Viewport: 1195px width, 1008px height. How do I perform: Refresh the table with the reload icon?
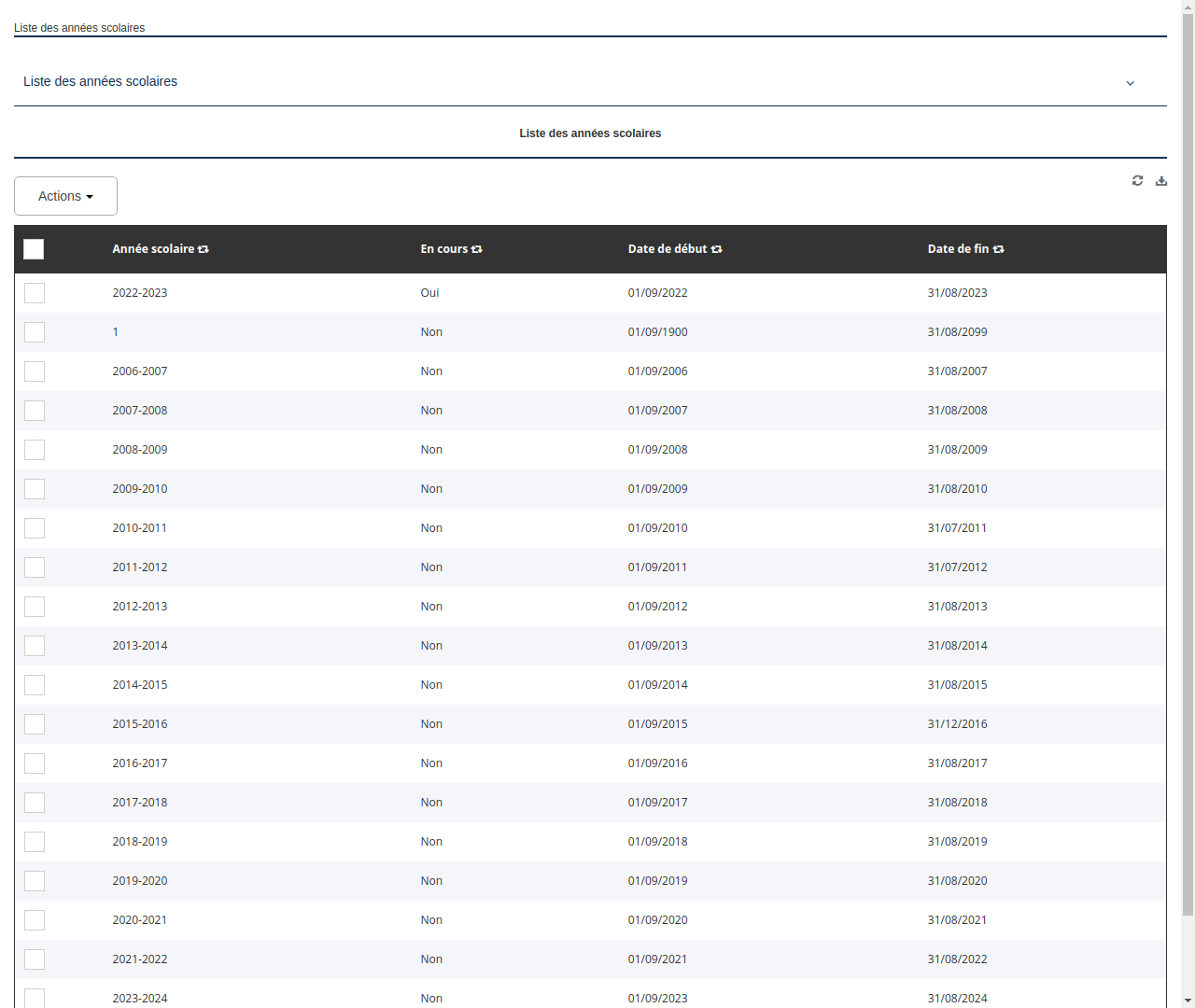point(1137,180)
